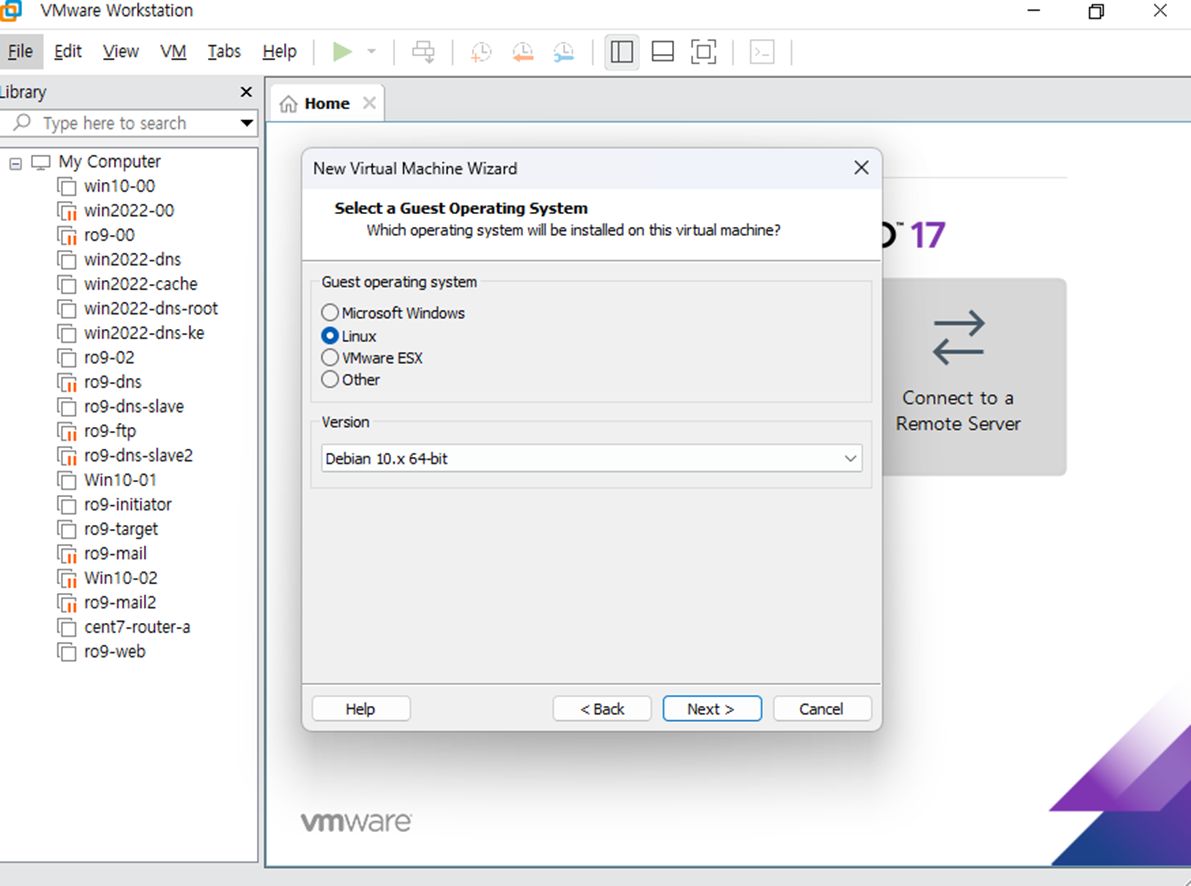The height and width of the screenshot is (886, 1191).
Task: Toggle the library sidebar view icon
Action: [621, 52]
